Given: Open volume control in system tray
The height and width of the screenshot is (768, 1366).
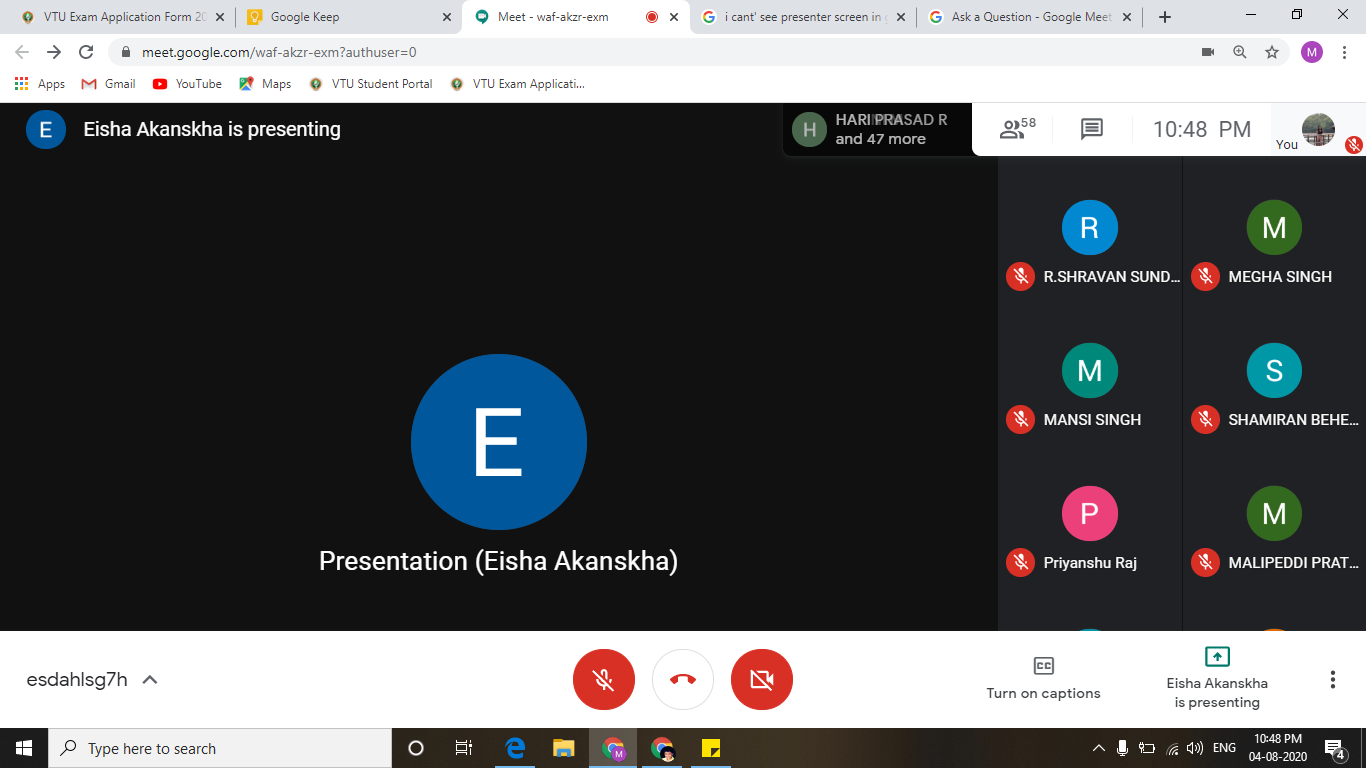Looking at the screenshot, I should click(1194, 748).
